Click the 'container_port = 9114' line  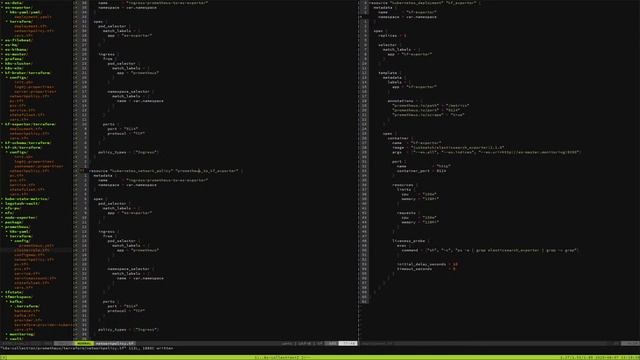click(x=421, y=171)
